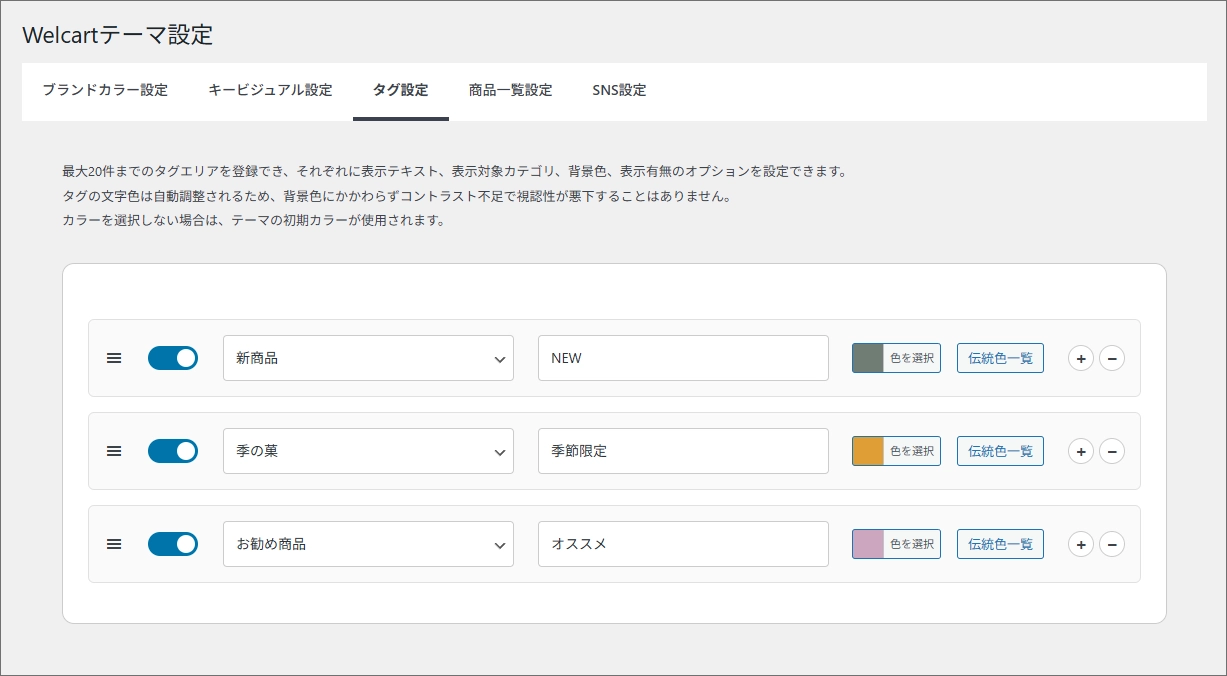Click the plus icon on the 季の菓 row
Screen dimensions: 1227x676
click(1081, 451)
